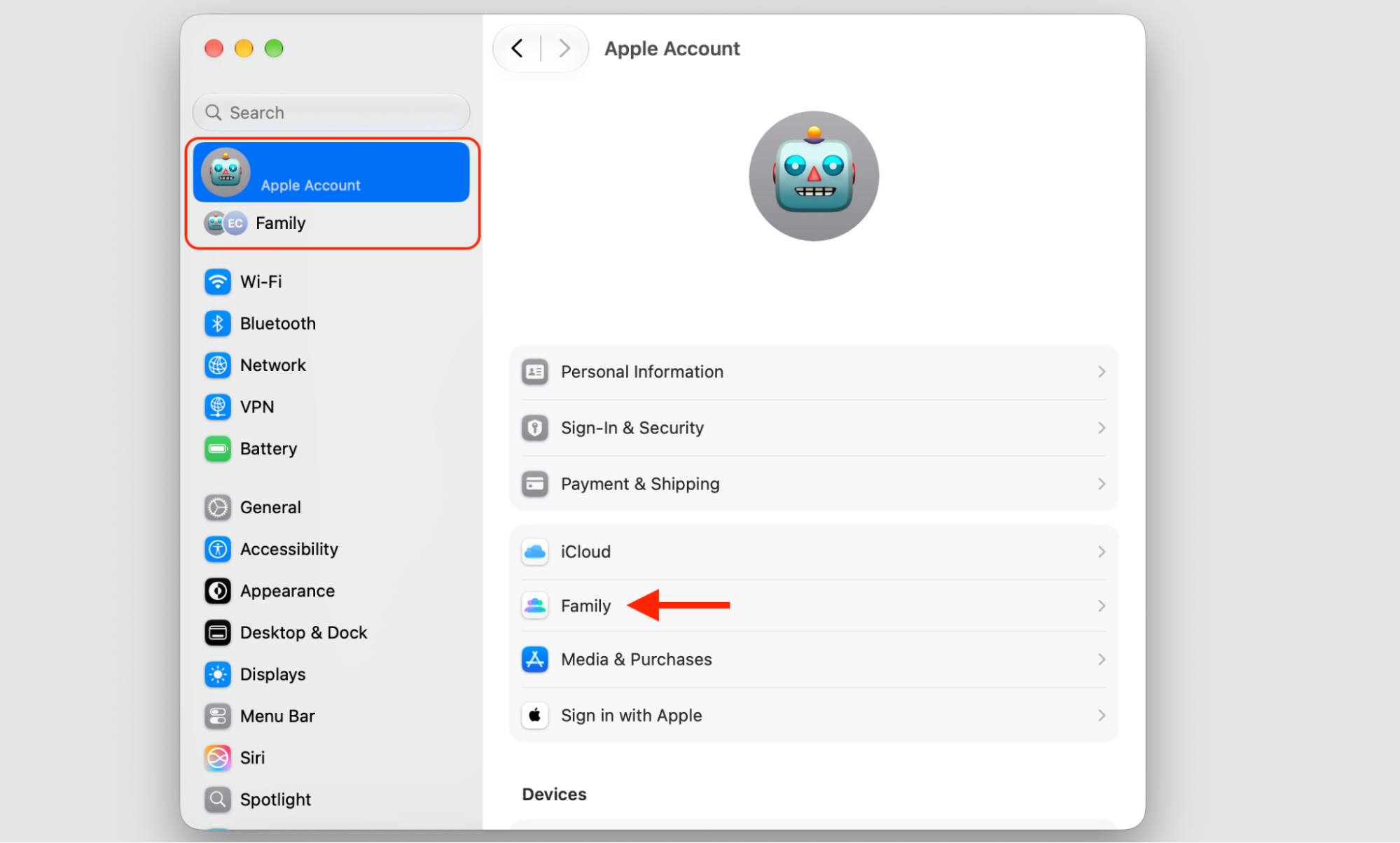
Task: Open Displays label in sidebar
Action: click(x=273, y=674)
